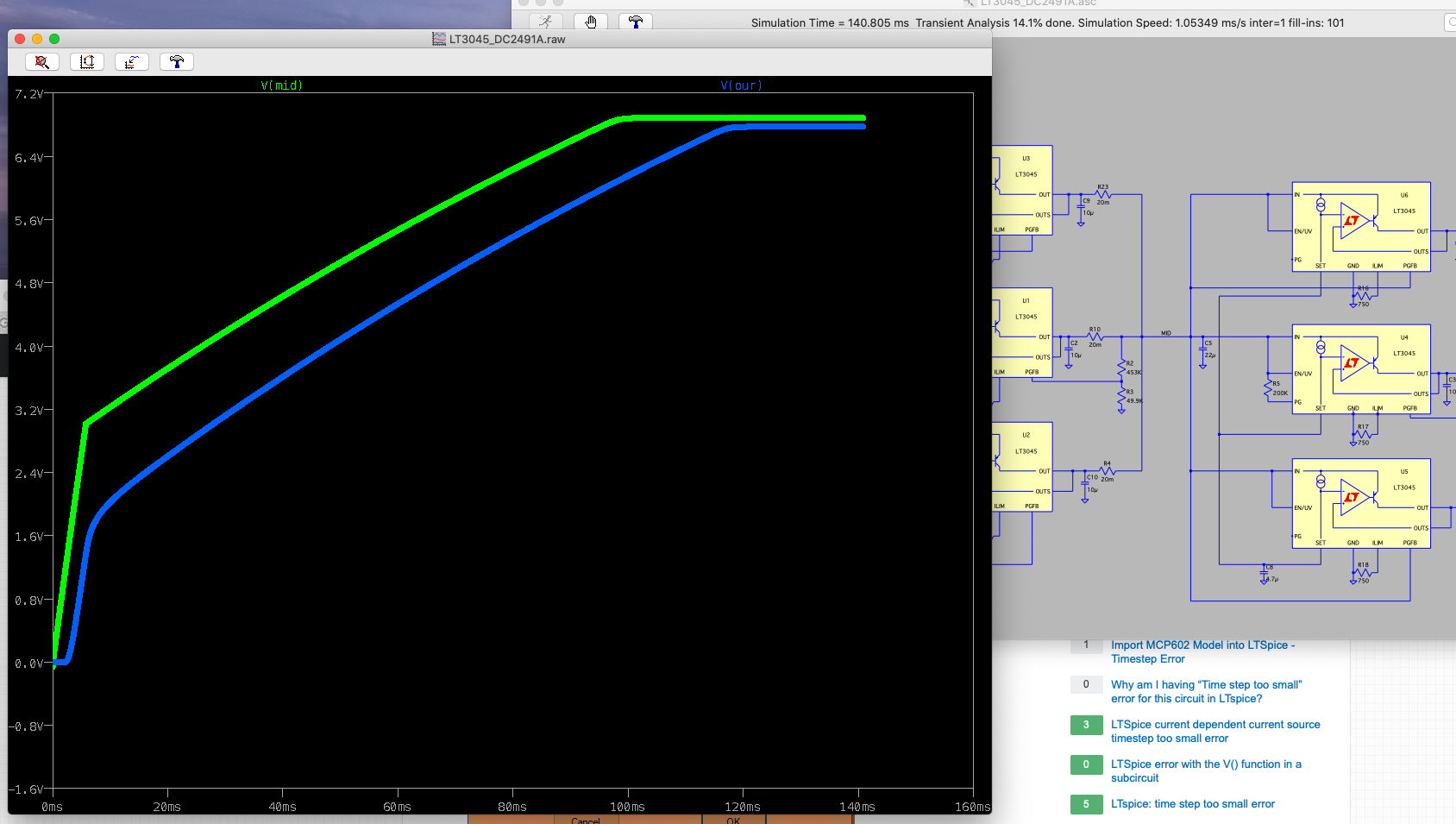The height and width of the screenshot is (824, 1456).
Task: Click the LT3045_DC2491A.raw window title
Action: [x=507, y=39]
